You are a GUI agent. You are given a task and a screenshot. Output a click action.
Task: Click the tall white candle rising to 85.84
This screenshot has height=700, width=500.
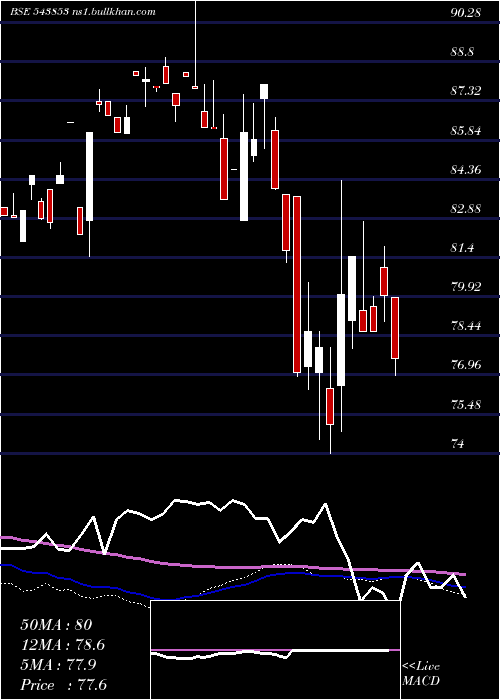[90, 176]
